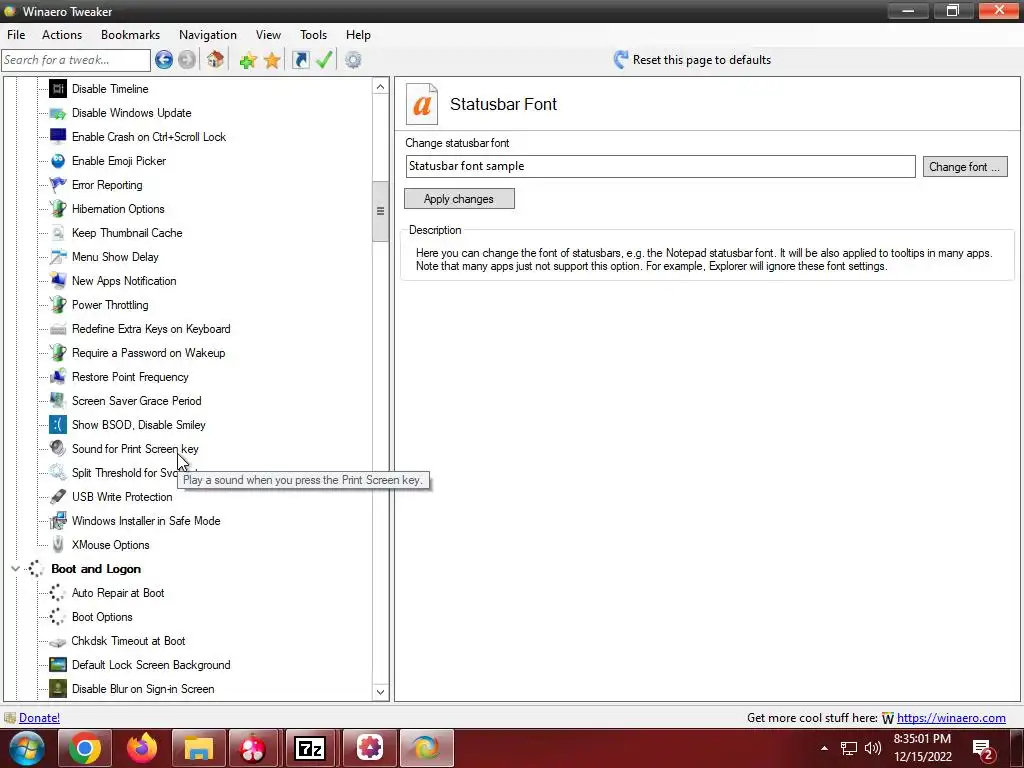Click the Error Reporting flag icon
The height and width of the screenshot is (768, 1024).
pos(58,185)
